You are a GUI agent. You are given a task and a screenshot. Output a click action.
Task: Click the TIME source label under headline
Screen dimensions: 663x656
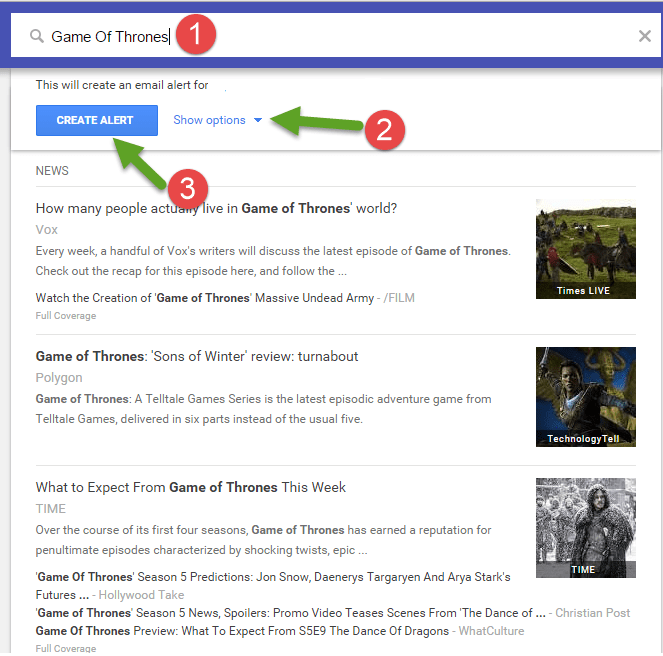point(51,508)
